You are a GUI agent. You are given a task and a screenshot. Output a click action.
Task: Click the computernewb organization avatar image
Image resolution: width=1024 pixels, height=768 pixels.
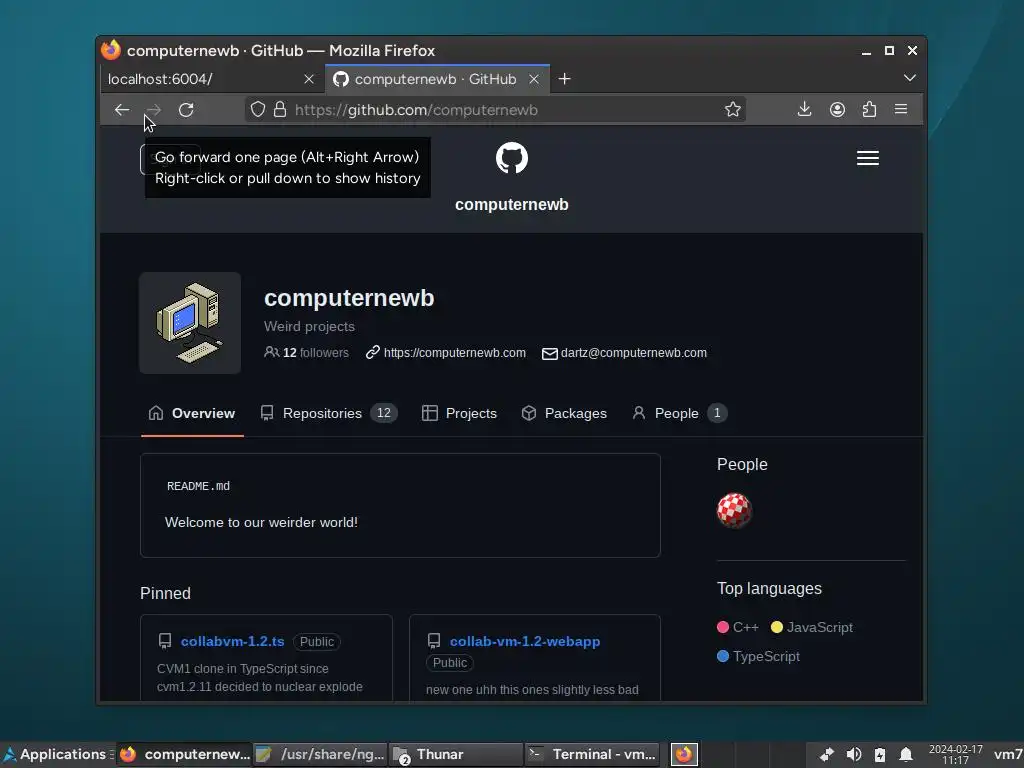(x=190, y=323)
